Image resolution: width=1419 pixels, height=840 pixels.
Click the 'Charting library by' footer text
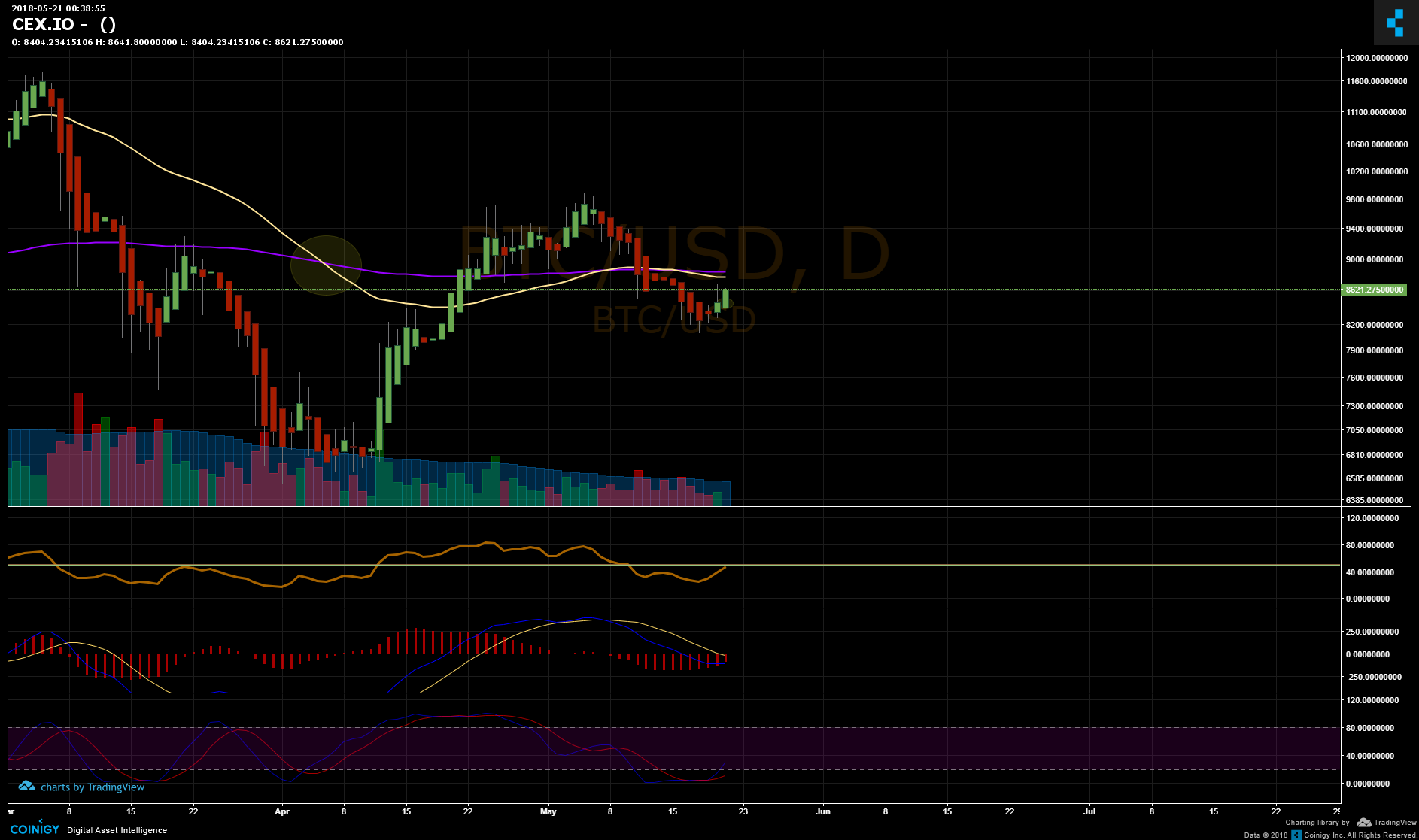click(x=1317, y=823)
